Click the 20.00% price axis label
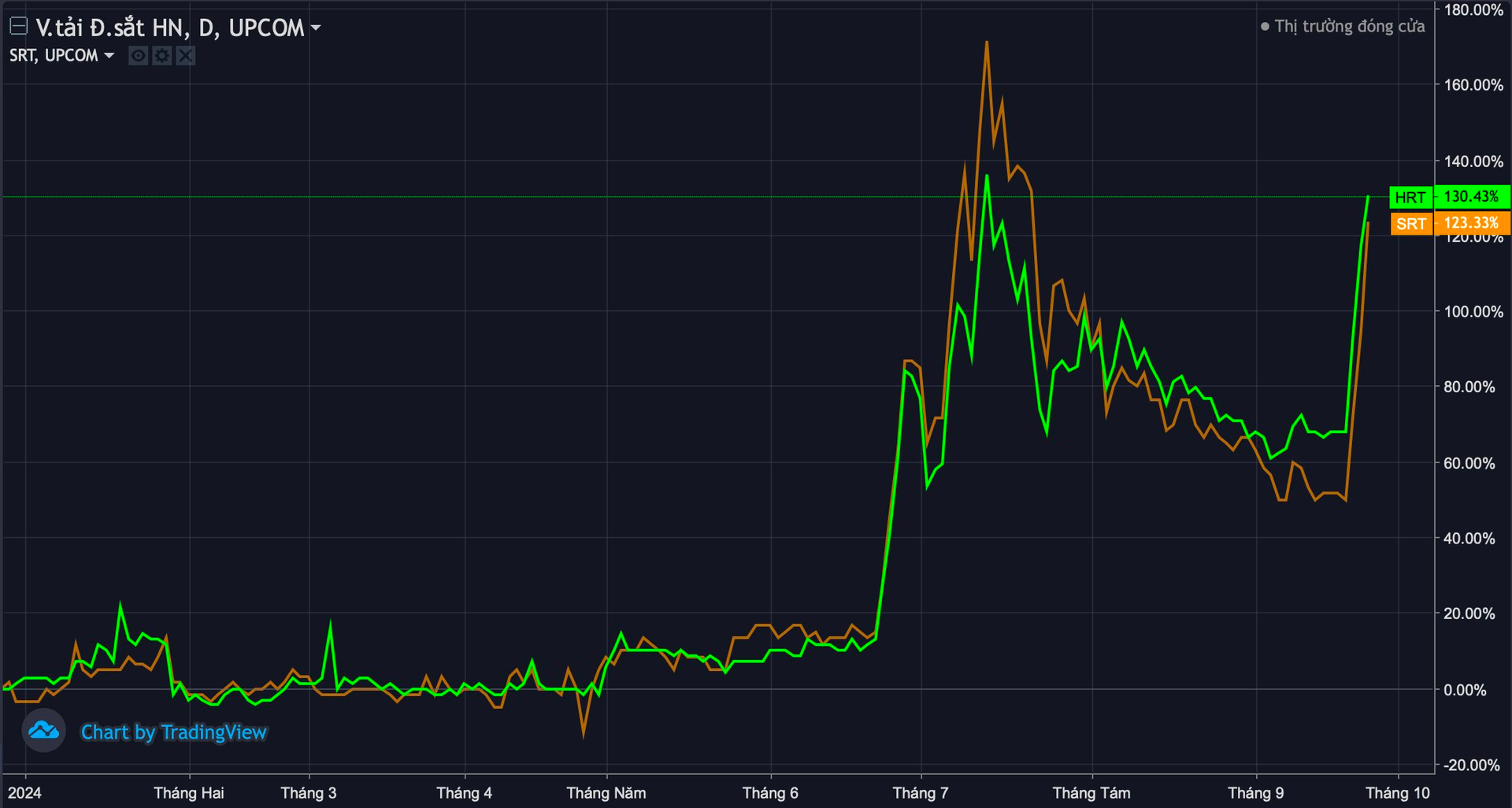The height and width of the screenshot is (808, 1512). tap(1469, 613)
